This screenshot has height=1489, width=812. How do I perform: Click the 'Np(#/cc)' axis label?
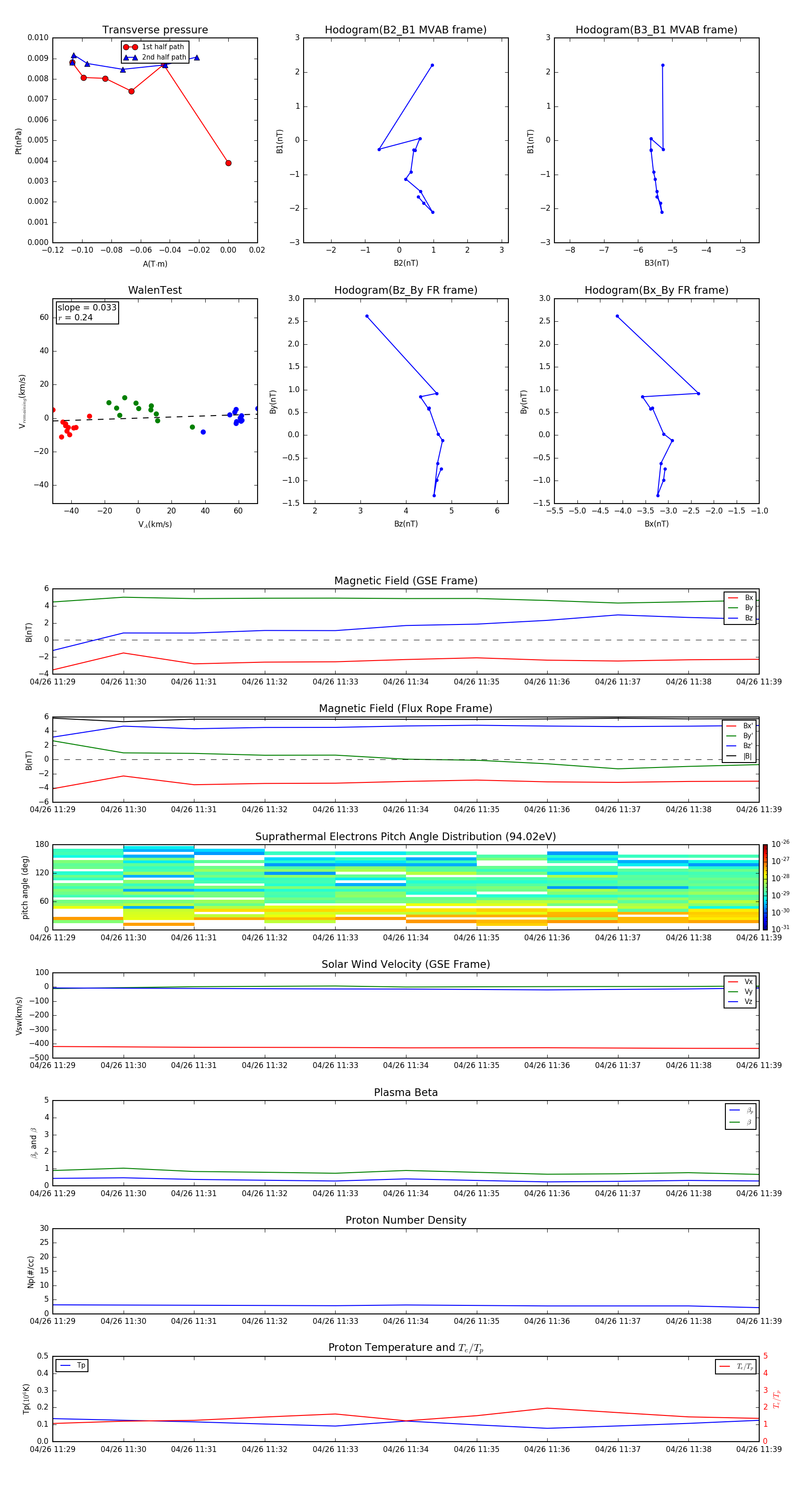pyautogui.click(x=31, y=1272)
